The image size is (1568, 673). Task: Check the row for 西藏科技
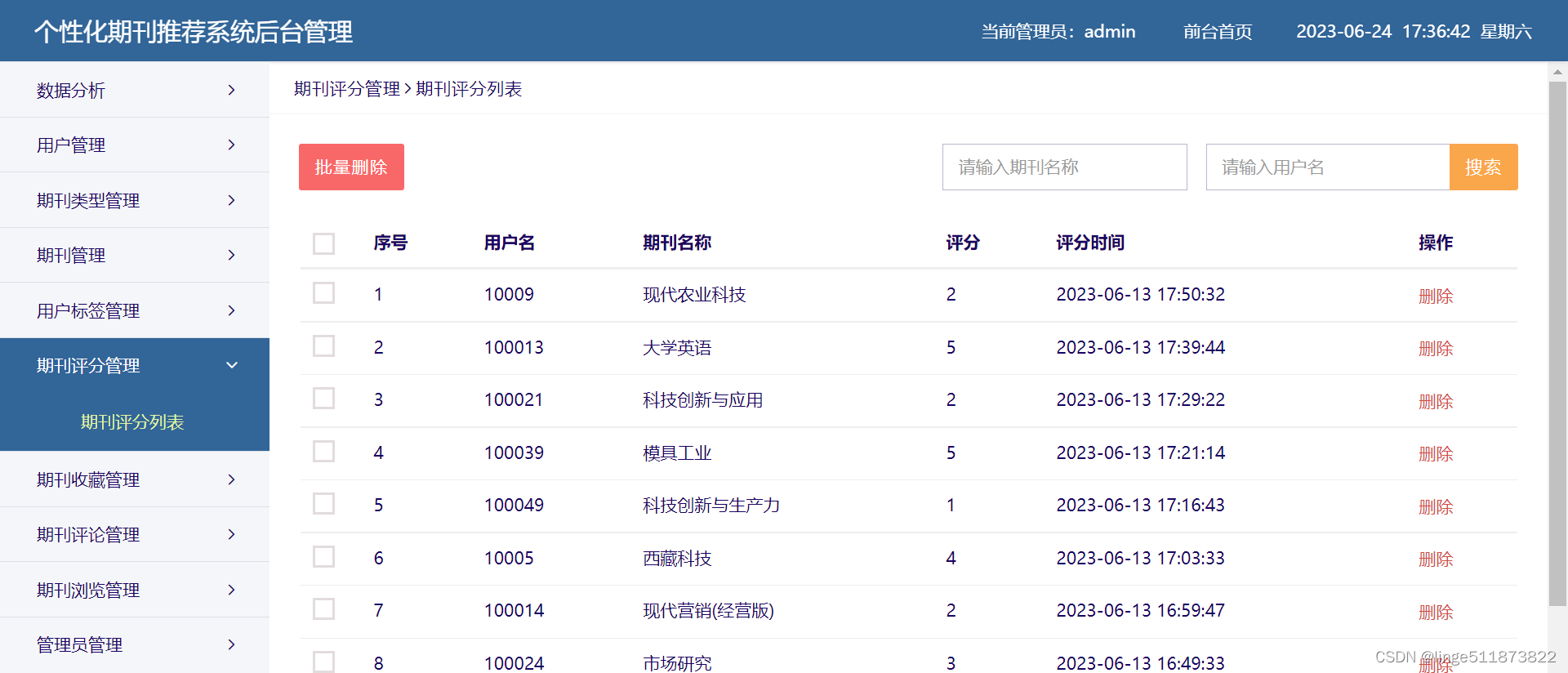[x=324, y=557]
